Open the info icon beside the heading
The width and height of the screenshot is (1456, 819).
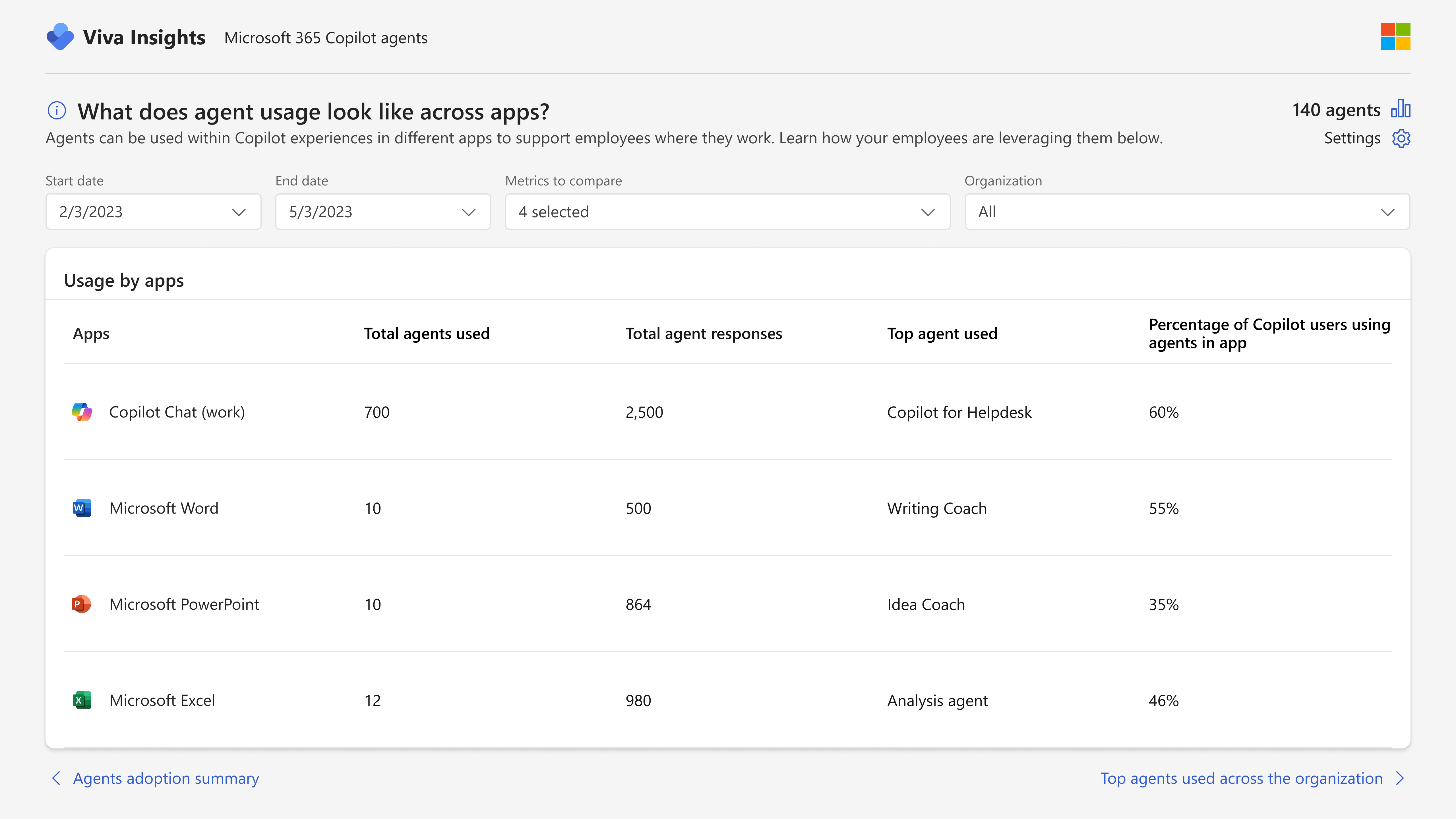point(57,111)
